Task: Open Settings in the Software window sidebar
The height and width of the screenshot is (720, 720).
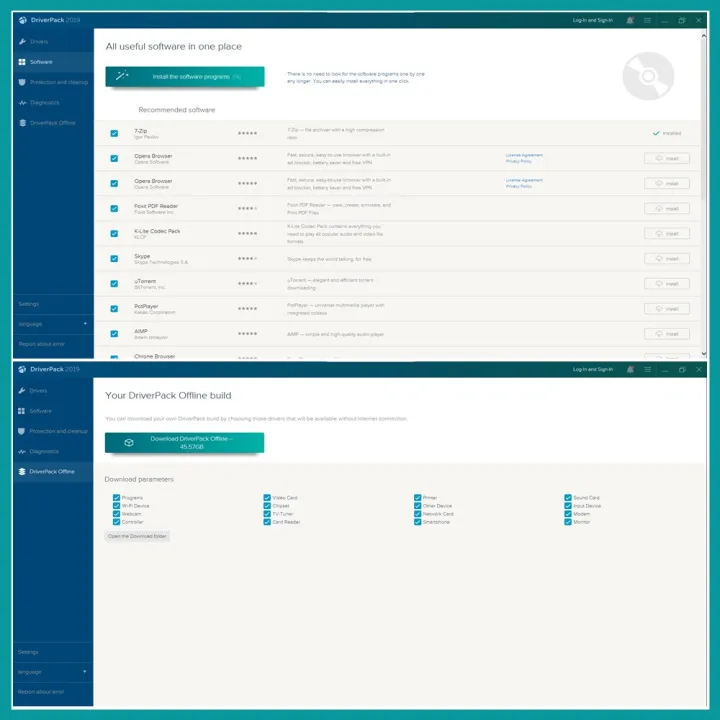Action: (29, 304)
